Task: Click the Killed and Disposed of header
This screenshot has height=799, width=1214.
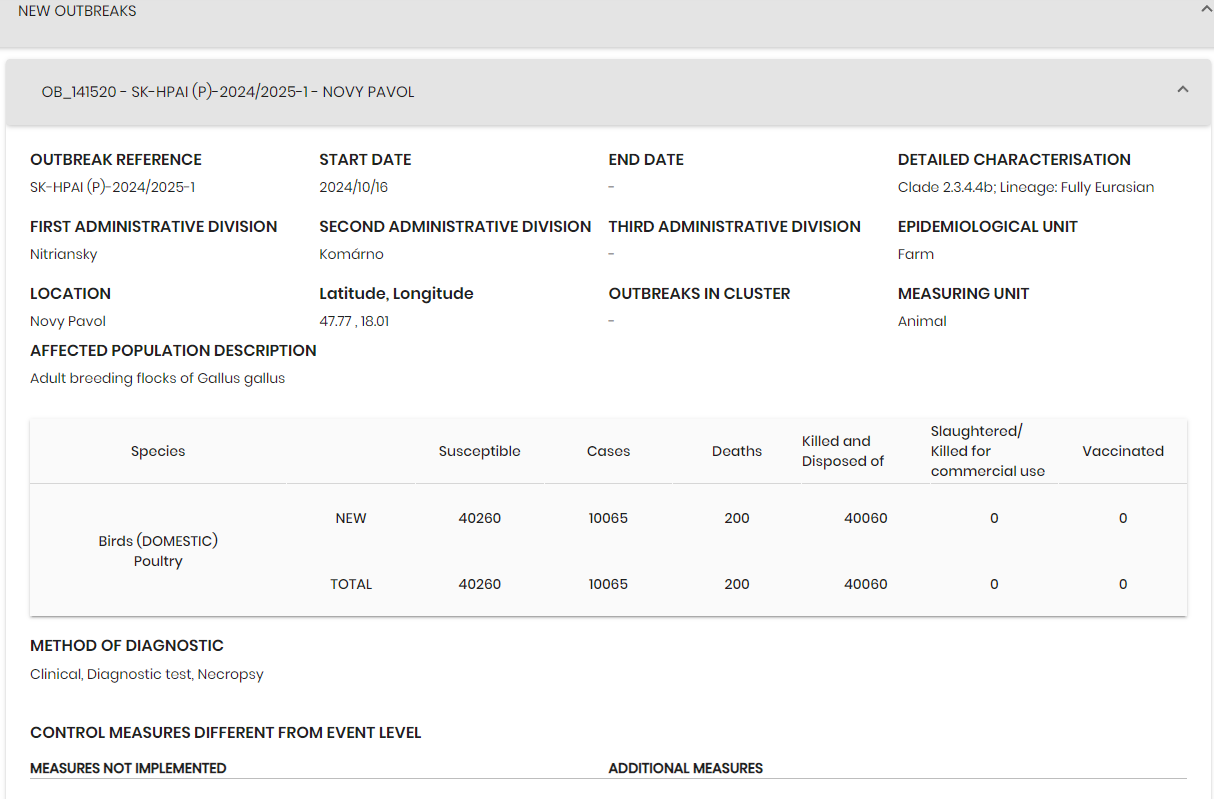Action: coord(842,451)
